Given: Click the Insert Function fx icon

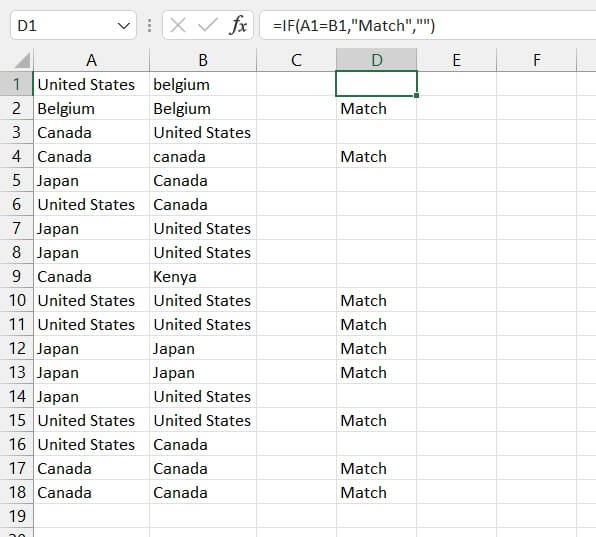Looking at the screenshot, I should coord(238,25).
